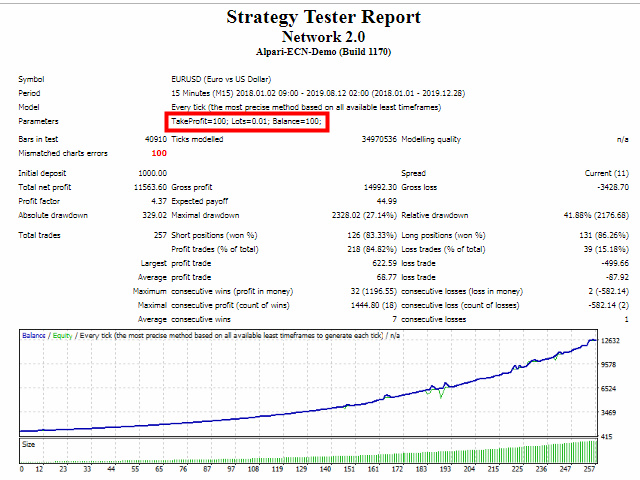
Task: Click the 'Total net profit' label
Action: (x=44, y=187)
